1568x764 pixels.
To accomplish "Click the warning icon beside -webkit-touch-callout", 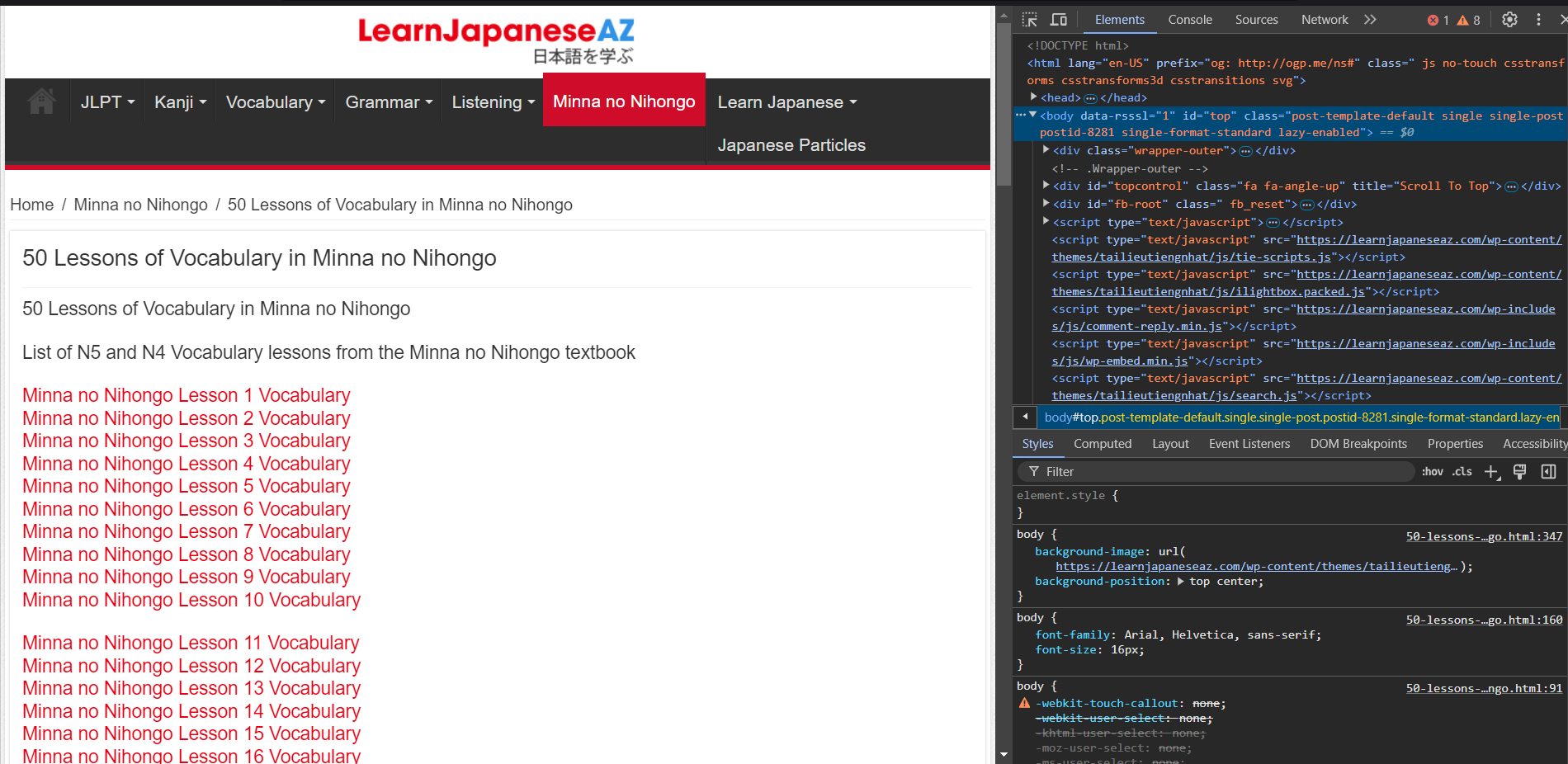I will click(x=1024, y=704).
